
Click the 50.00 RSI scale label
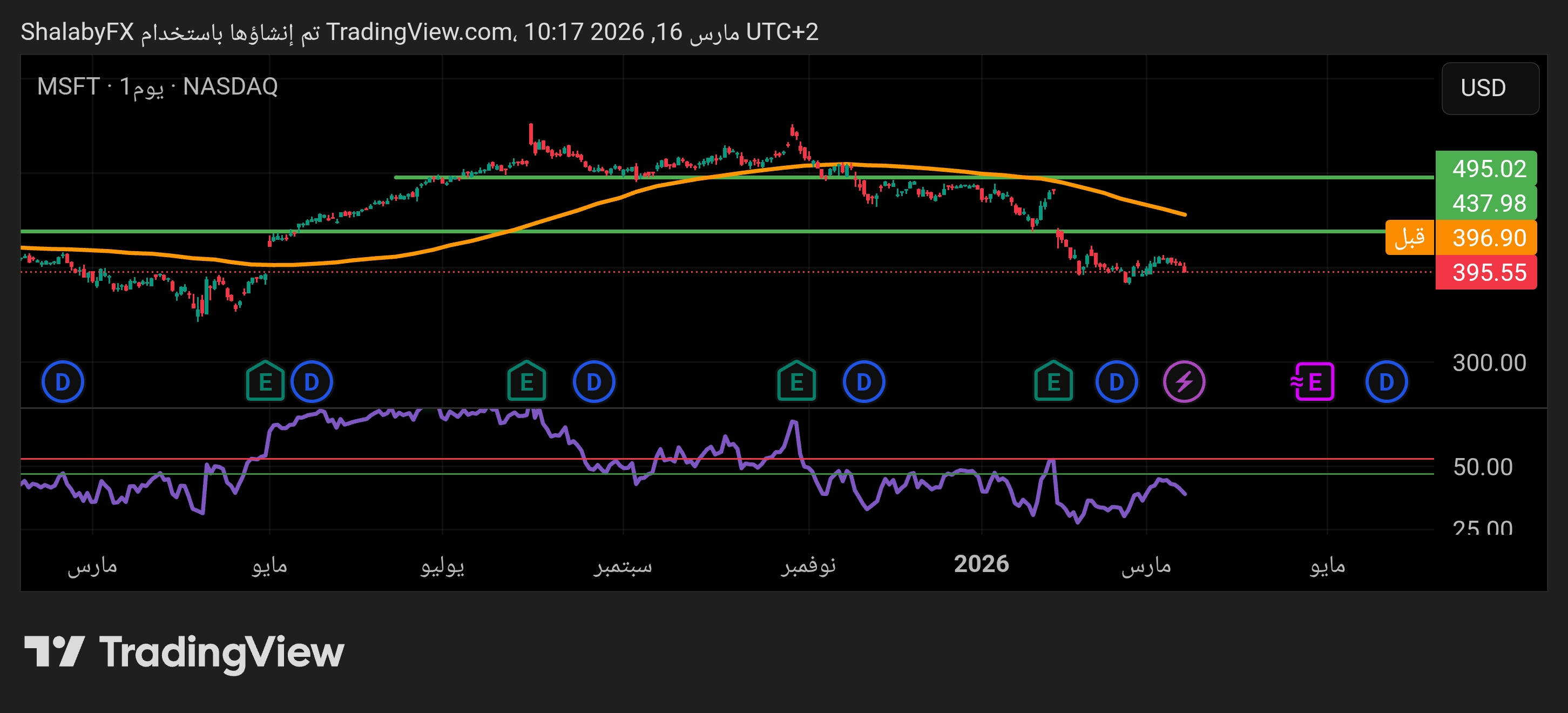click(1482, 467)
